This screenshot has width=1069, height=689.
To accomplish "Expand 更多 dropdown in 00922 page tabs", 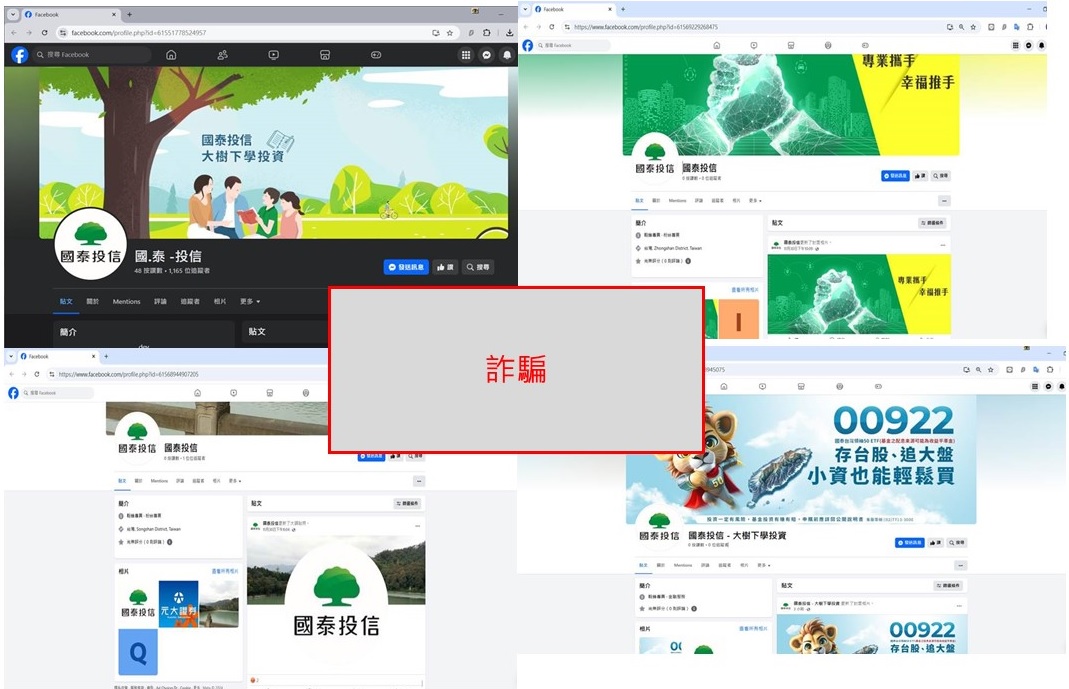I will (765, 565).
